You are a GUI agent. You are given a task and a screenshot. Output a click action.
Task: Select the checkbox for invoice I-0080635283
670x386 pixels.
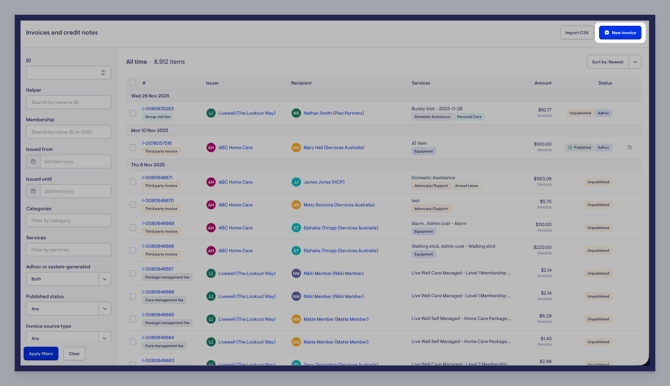(133, 113)
